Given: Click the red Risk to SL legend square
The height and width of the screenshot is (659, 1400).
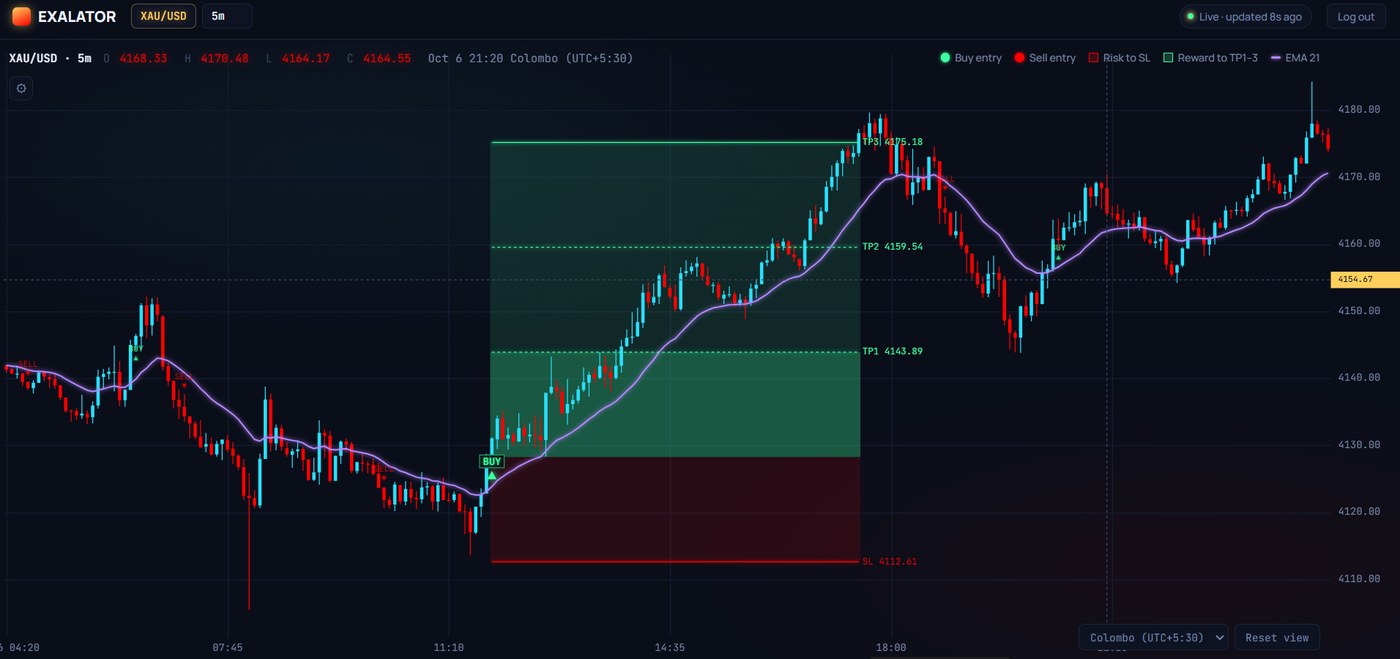Looking at the screenshot, I should (x=1093, y=58).
